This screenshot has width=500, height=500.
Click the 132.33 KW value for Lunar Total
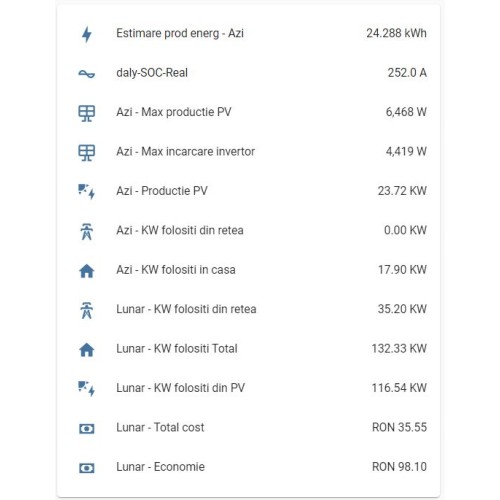[399, 348]
